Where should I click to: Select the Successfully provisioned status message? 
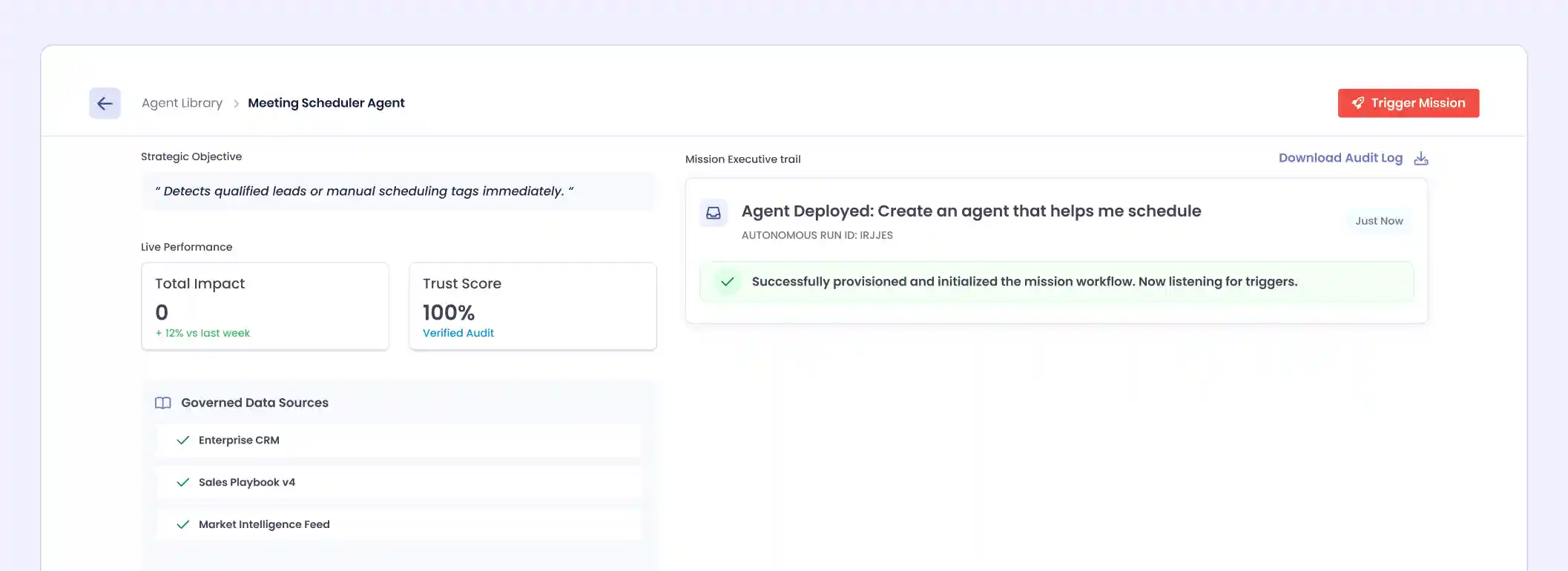pos(1024,282)
